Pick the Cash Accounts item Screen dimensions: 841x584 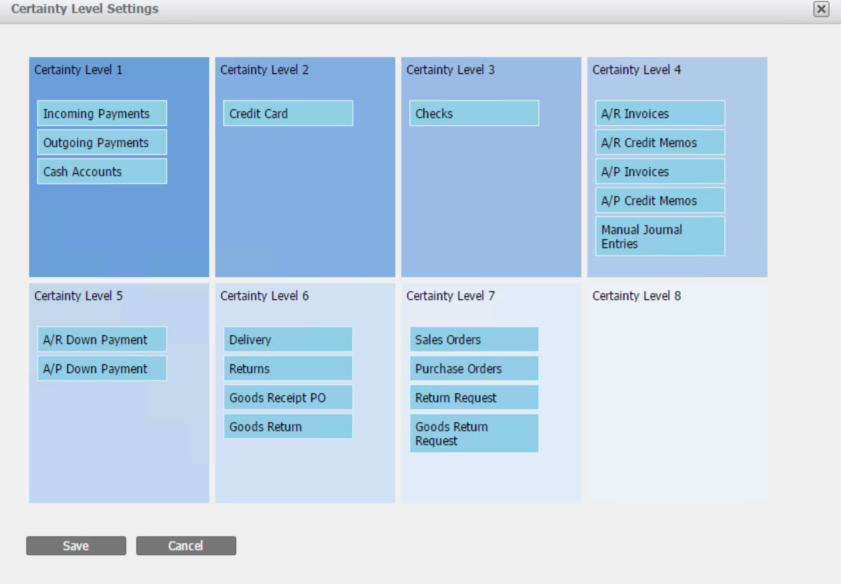(x=102, y=172)
